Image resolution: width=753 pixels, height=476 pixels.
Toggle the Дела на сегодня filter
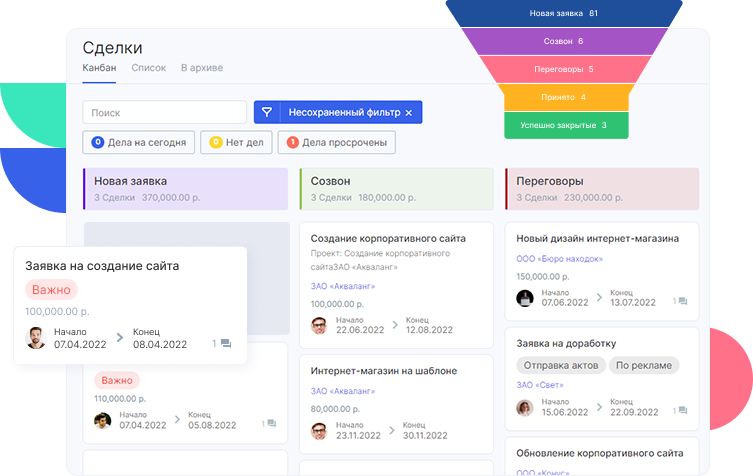tap(139, 143)
